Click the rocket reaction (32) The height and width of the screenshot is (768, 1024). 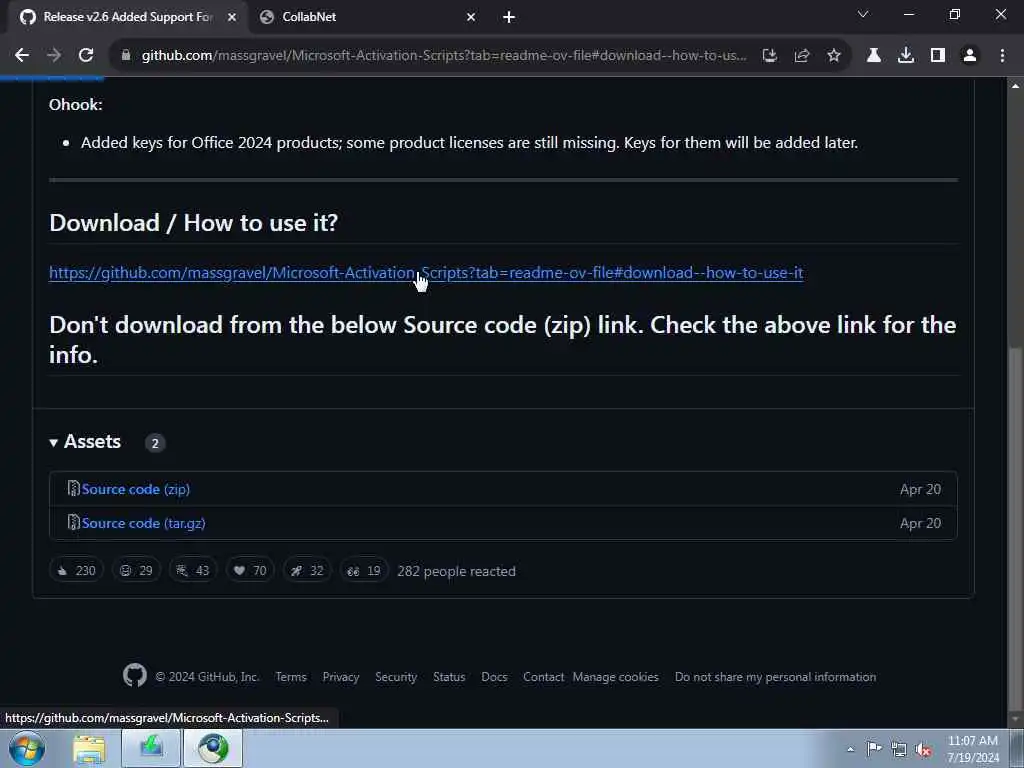(x=307, y=571)
